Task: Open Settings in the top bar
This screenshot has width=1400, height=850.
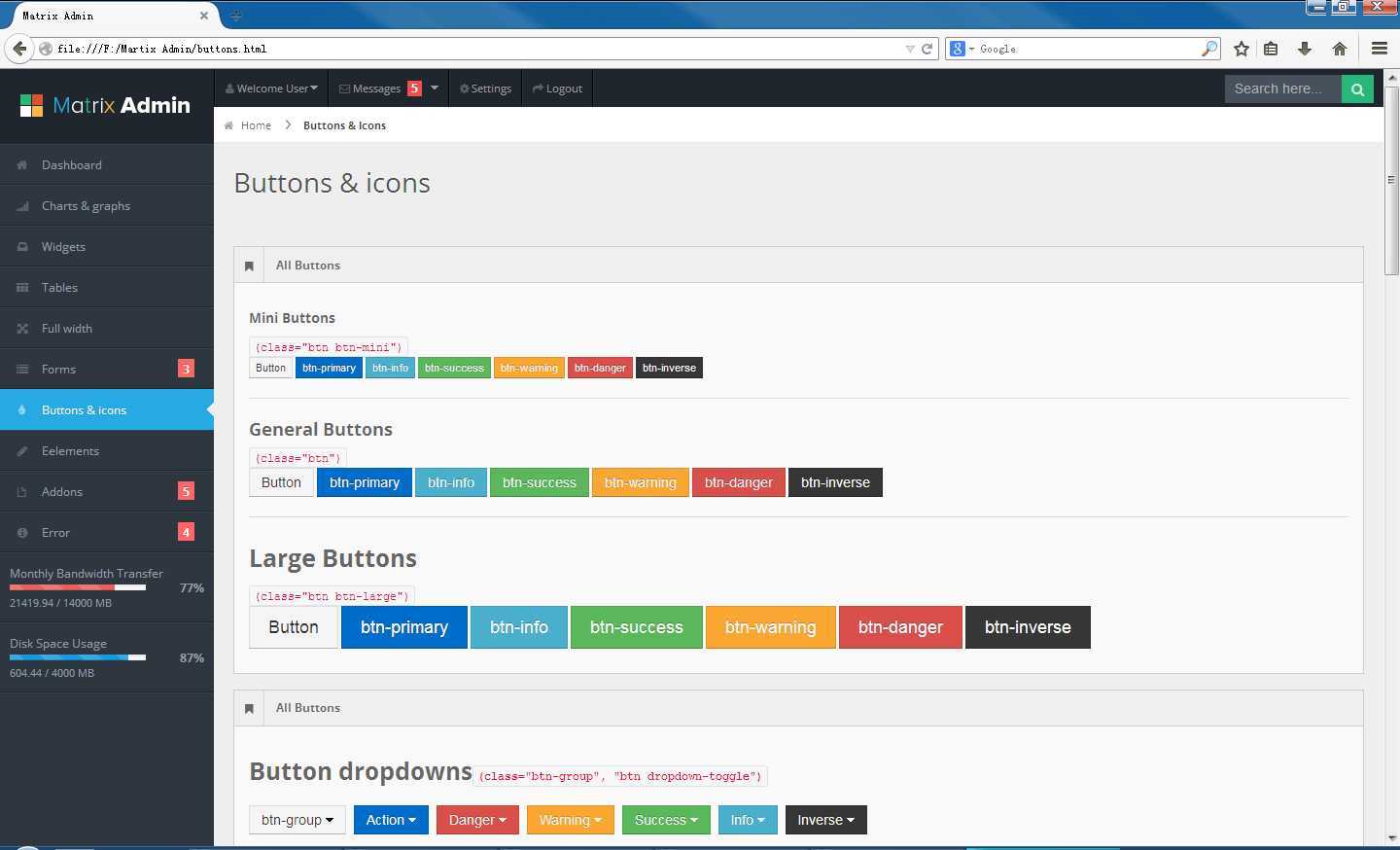Action: click(485, 89)
